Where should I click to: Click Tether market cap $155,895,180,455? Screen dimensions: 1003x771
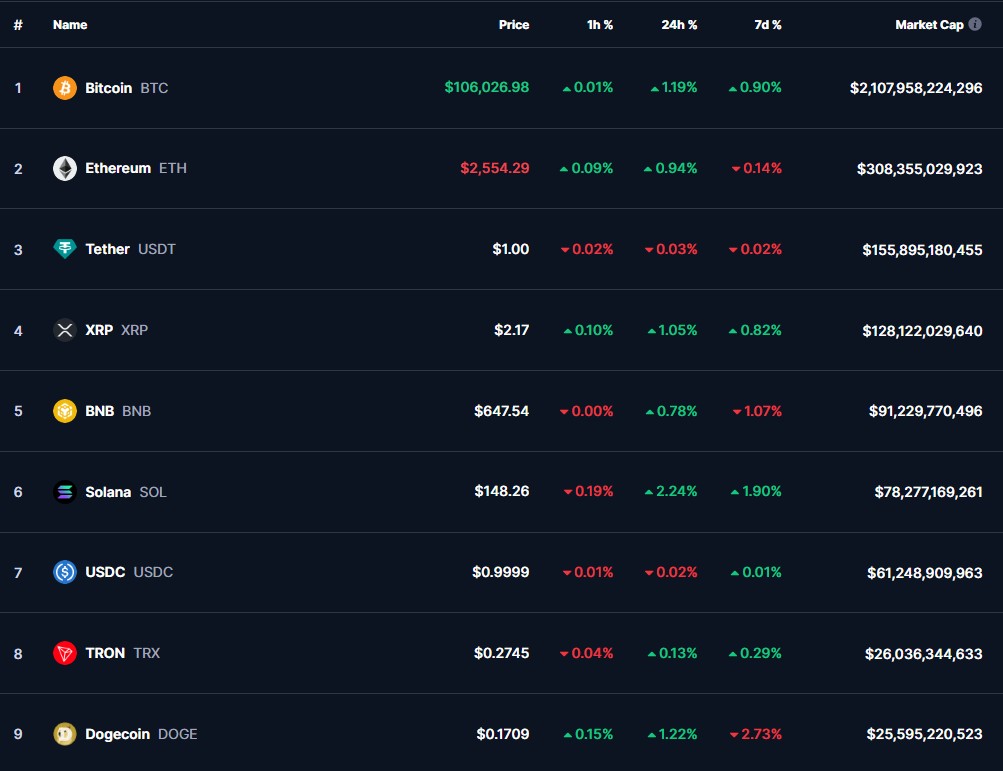pos(922,250)
